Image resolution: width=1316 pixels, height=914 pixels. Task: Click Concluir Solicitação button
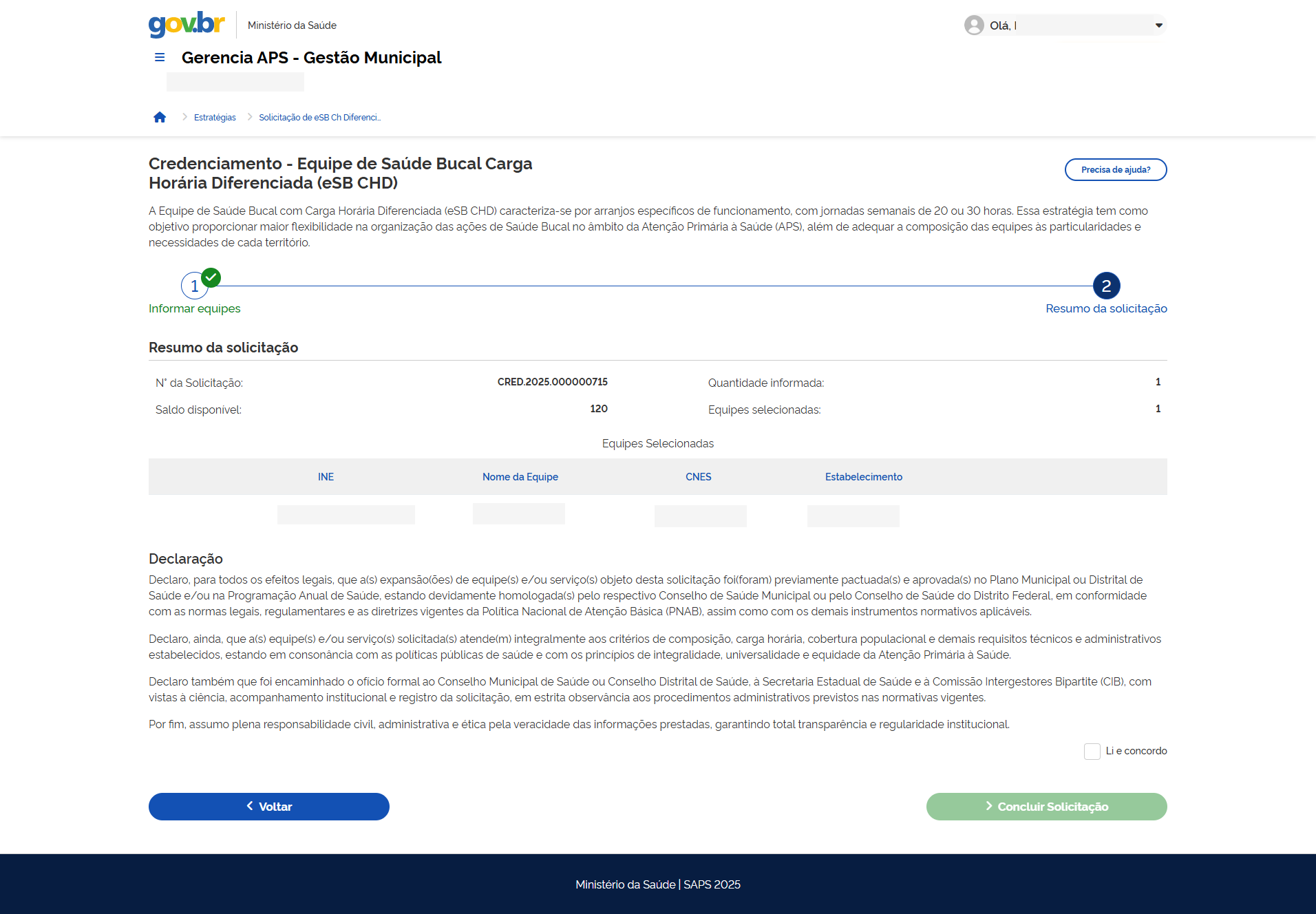tap(1046, 807)
